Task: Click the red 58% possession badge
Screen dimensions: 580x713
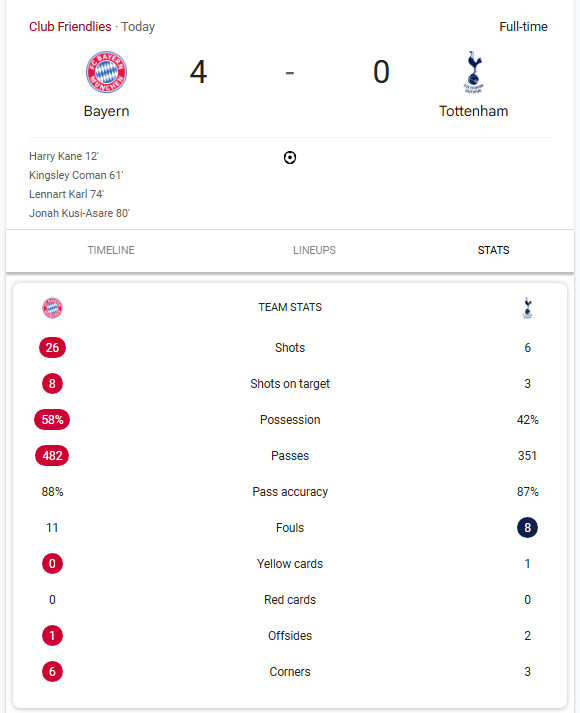Action: (52, 419)
